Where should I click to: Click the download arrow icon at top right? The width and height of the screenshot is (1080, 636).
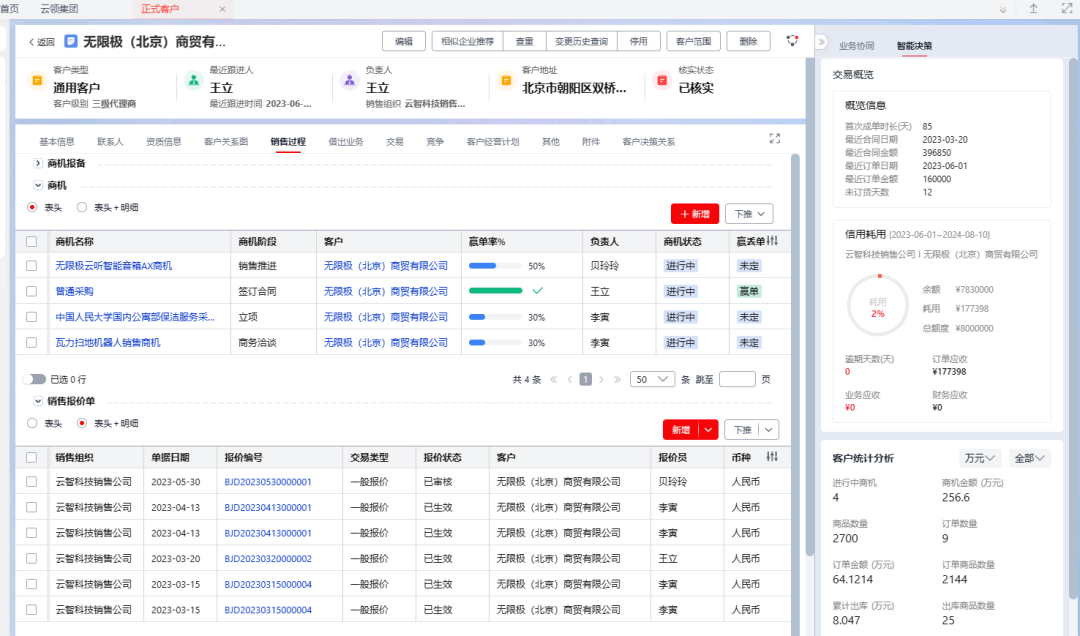(1005, 8)
